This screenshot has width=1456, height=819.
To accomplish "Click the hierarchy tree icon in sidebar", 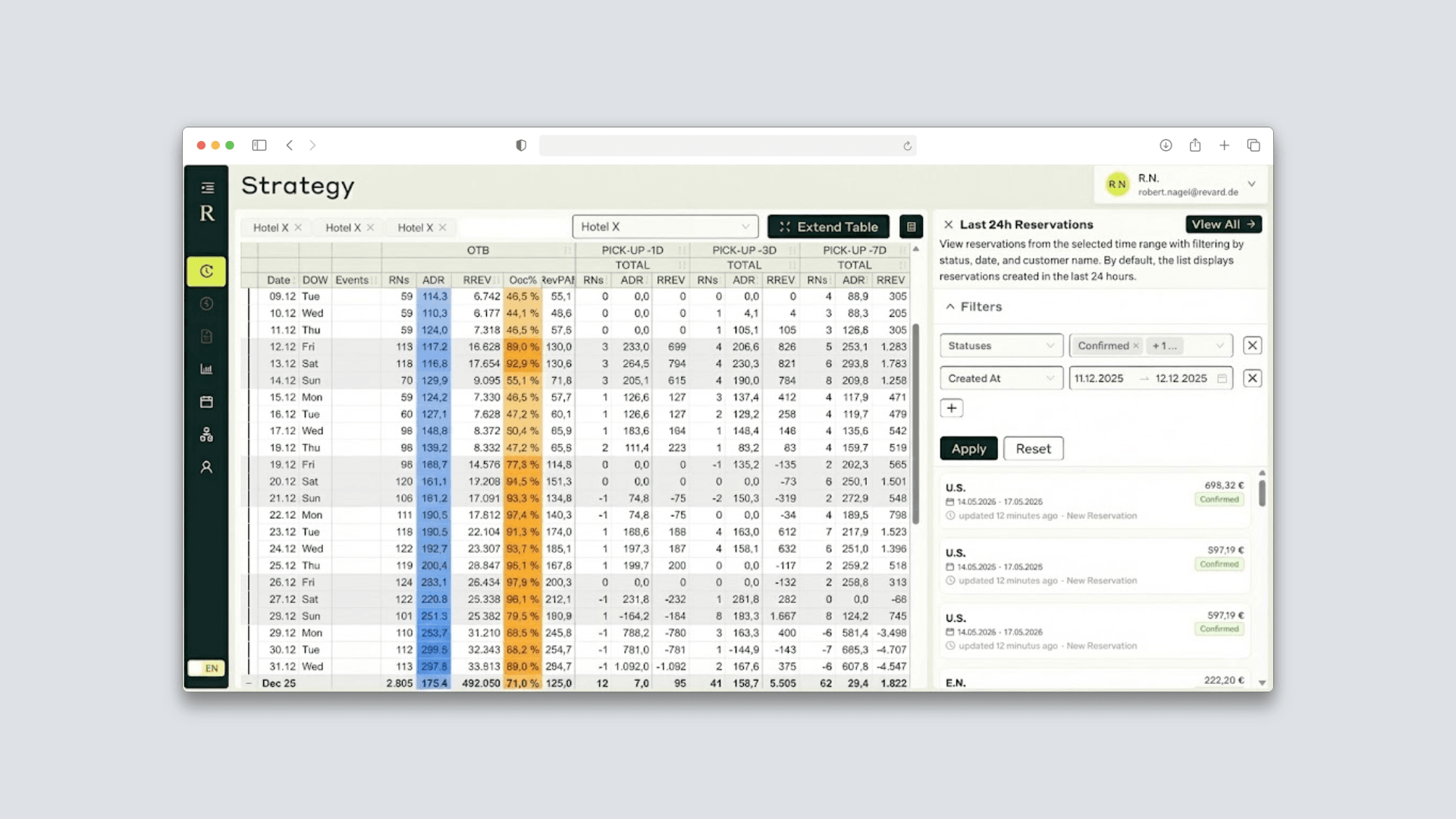I will coord(206,435).
